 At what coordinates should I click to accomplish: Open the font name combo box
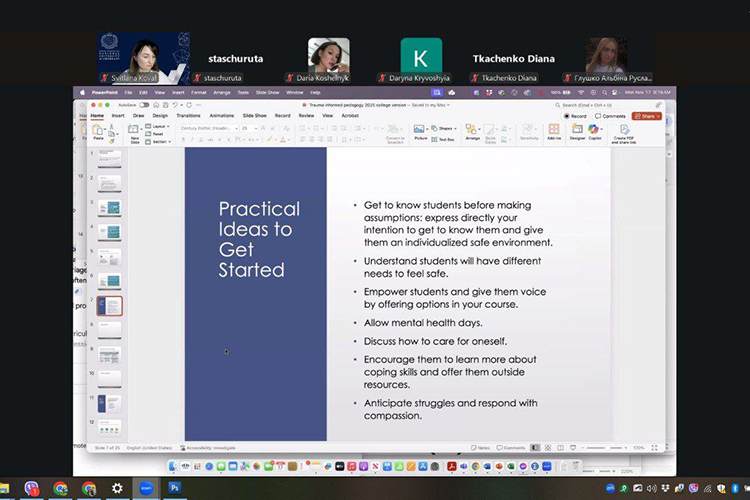point(207,127)
